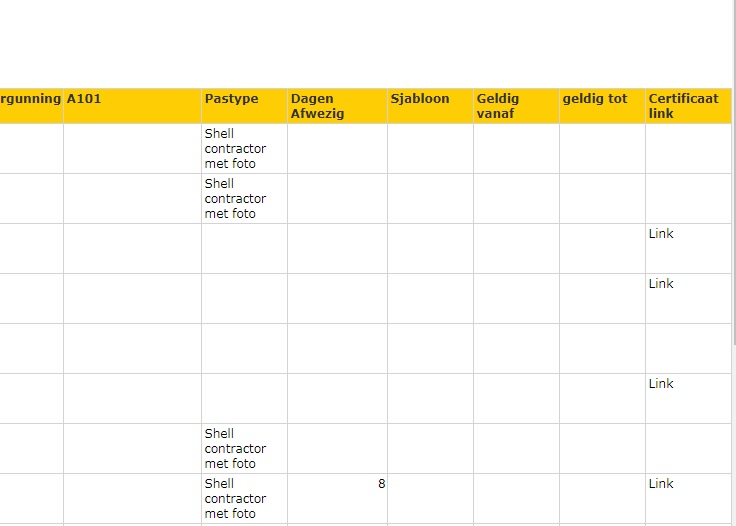
Task: Click the Pastype column header
Action: coord(231,99)
